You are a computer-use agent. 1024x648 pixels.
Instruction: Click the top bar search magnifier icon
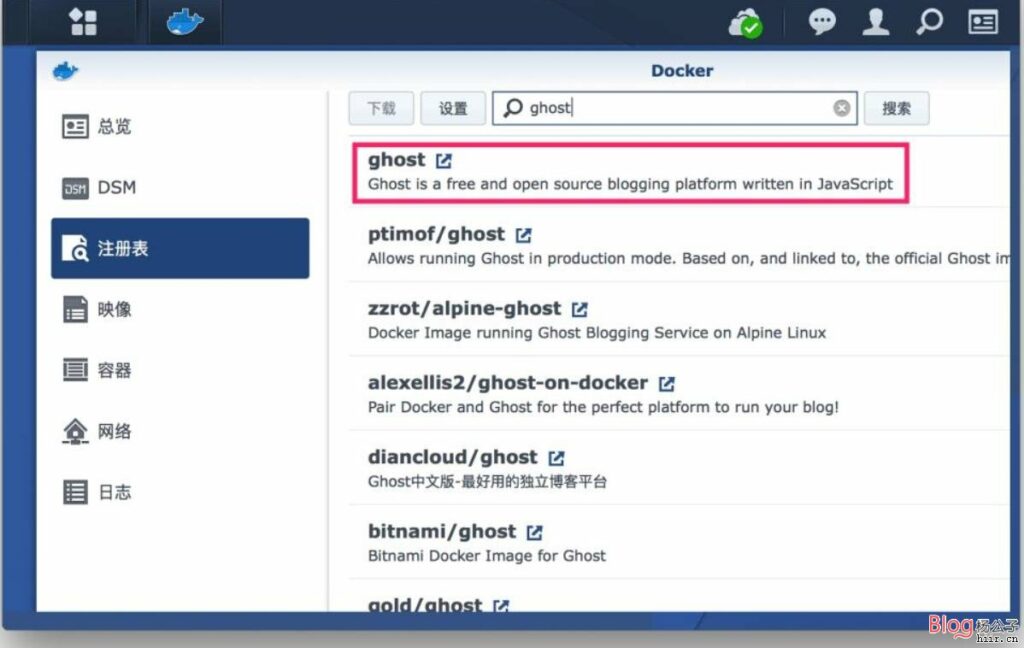[x=929, y=22]
